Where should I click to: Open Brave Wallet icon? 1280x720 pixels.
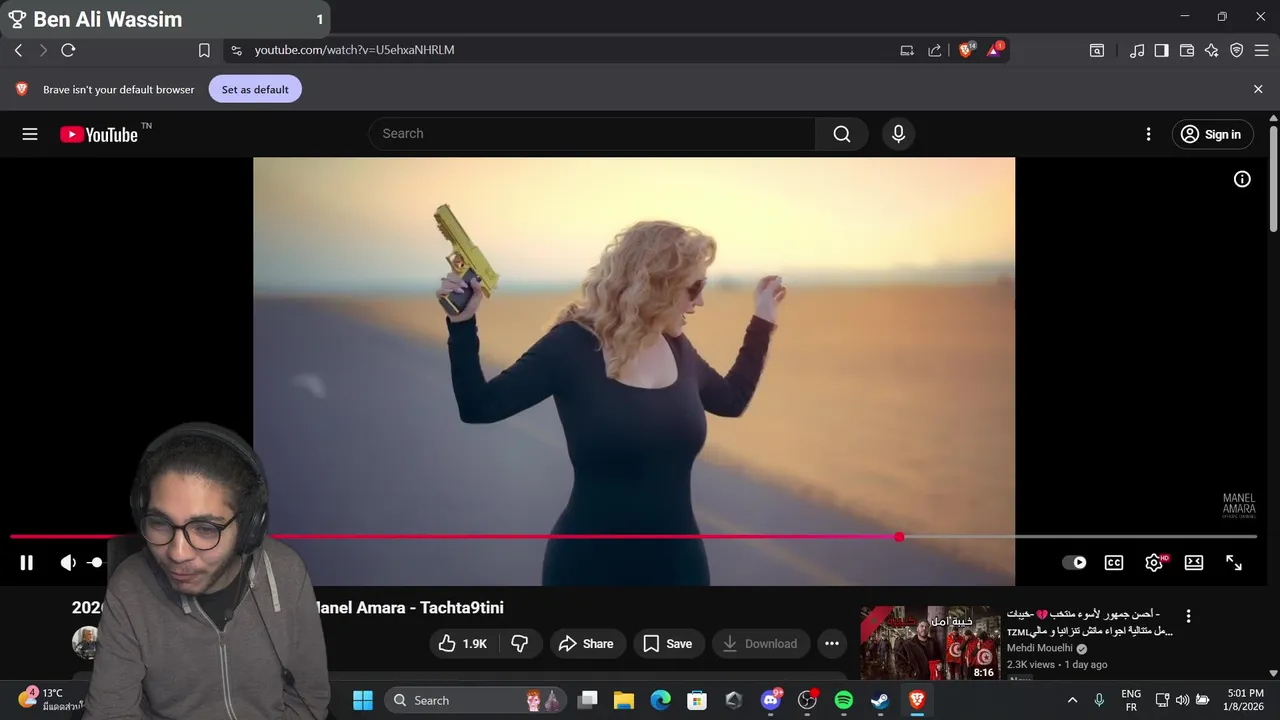(1187, 50)
